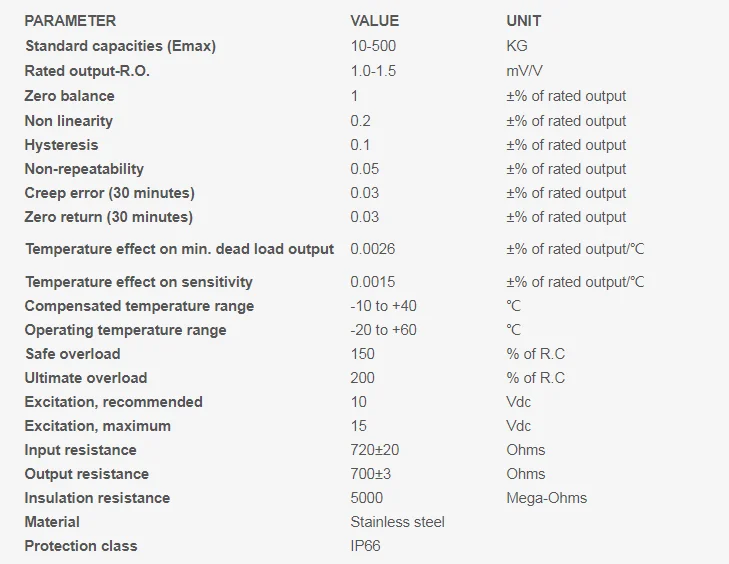The image size is (729, 564).
Task: Click the 0.0026 temperature effect value
Action: [x=372, y=249]
